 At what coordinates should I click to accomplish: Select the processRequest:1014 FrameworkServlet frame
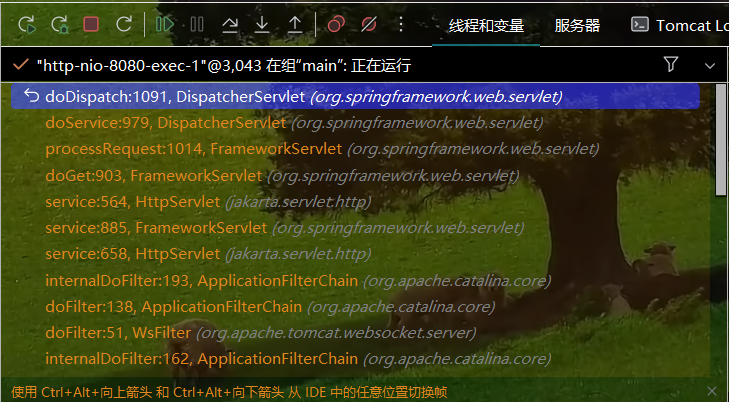[355, 149]
